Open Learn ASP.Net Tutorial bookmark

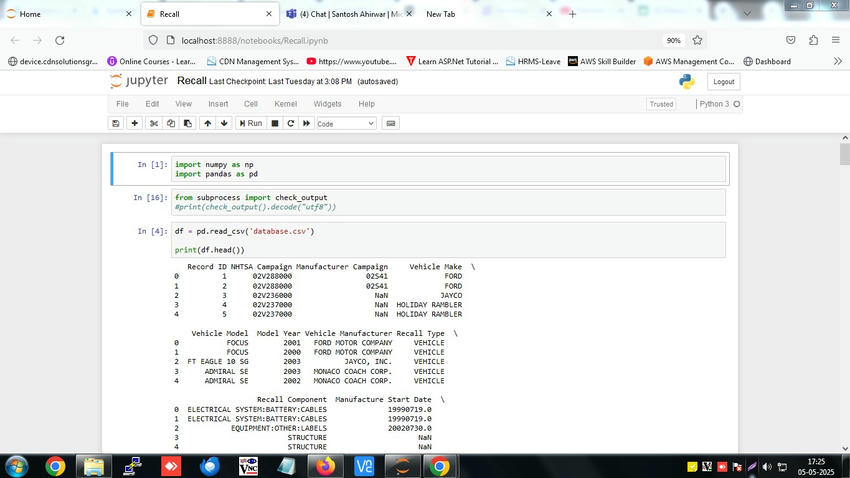pyautogui.click(x=452, y=62)
